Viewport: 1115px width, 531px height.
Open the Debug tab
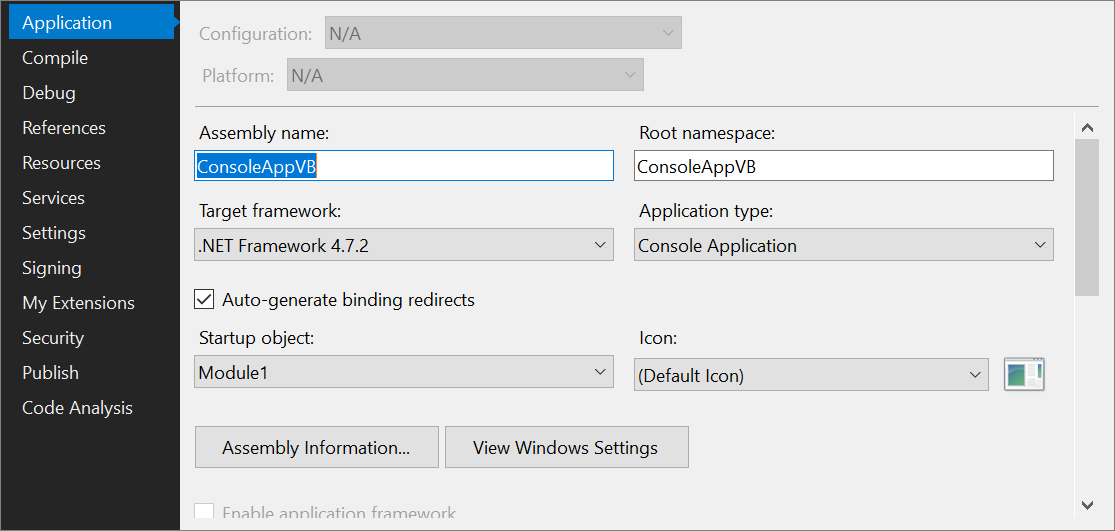pyautogui.click(x=48, y=92)
